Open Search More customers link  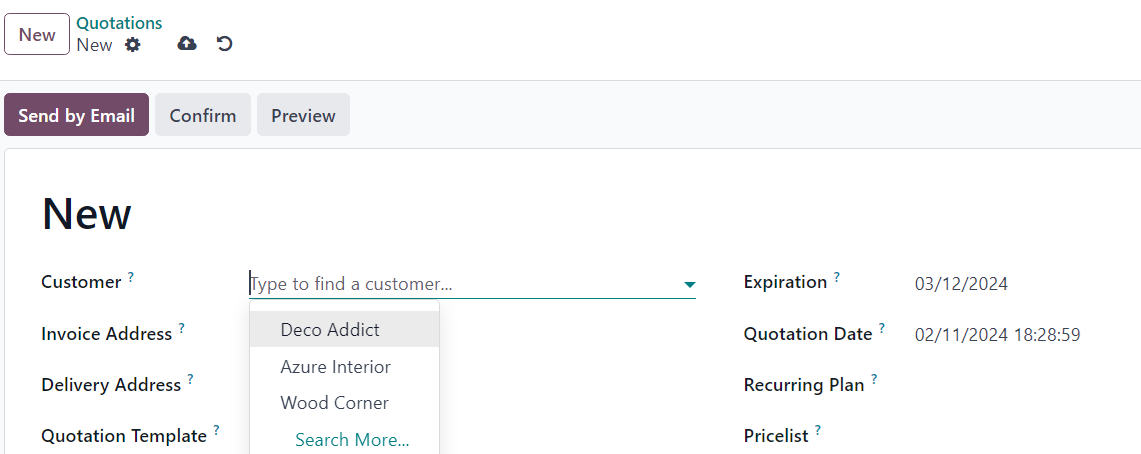click(352, 440)
